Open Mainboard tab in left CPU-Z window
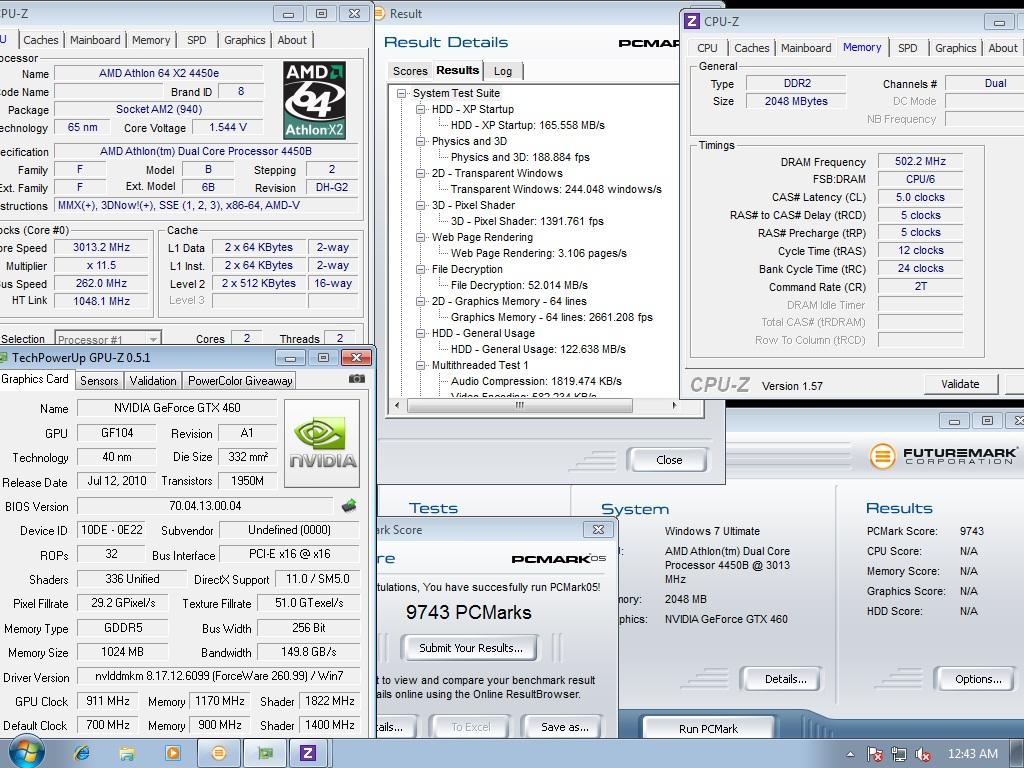 pos(95,40)
